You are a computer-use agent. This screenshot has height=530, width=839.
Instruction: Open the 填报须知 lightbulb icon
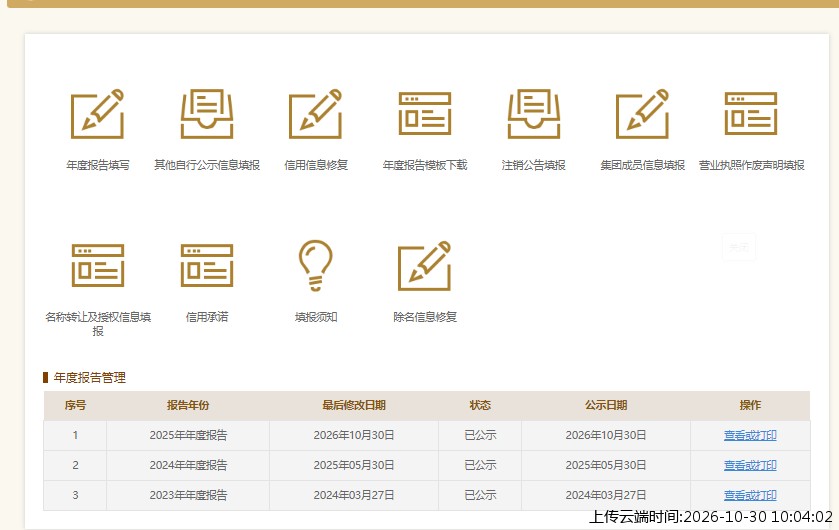(x=316, y=265)
